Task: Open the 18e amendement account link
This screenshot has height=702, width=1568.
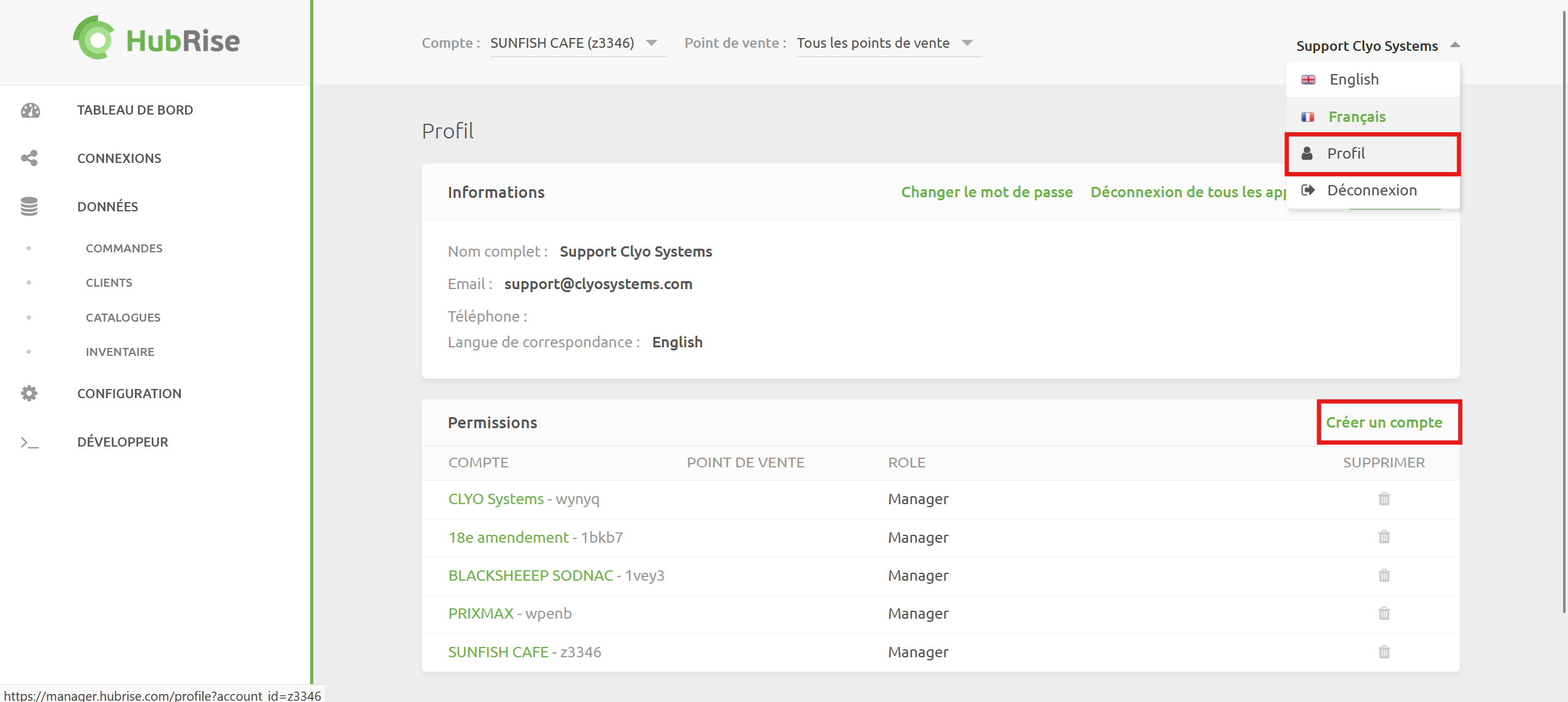Action: click(x=508, y=538)
